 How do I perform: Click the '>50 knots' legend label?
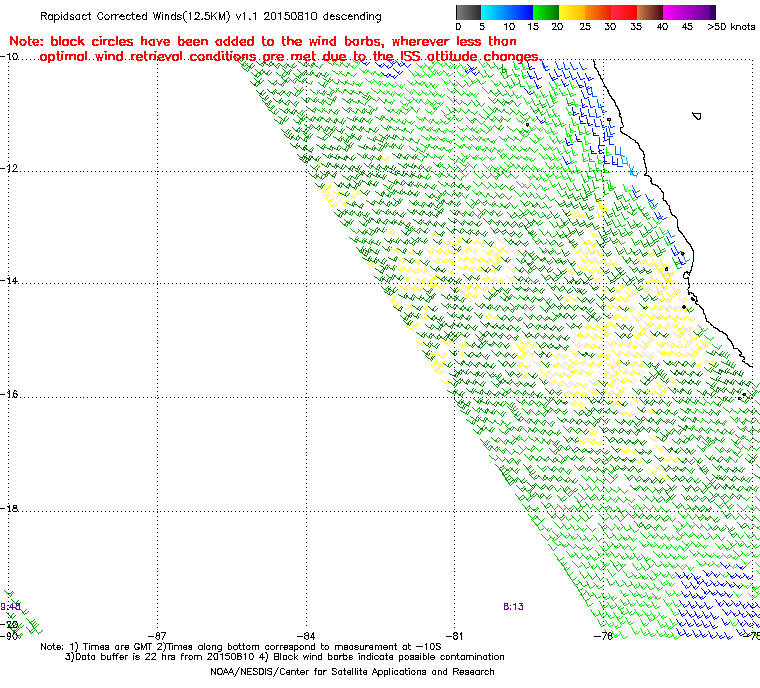coord(731,27)
